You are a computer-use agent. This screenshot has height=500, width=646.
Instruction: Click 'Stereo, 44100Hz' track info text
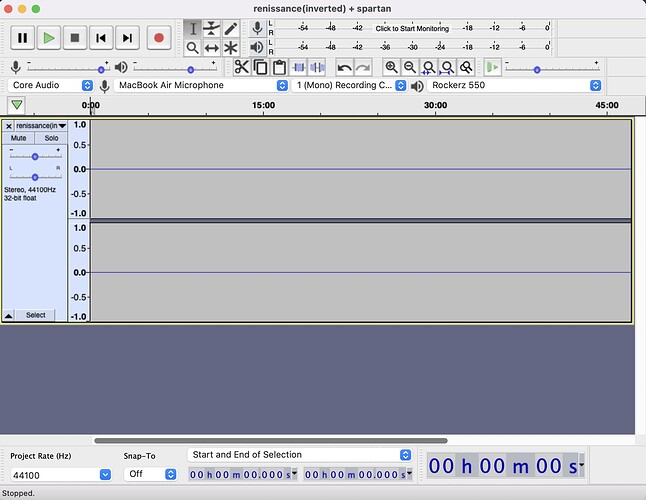click(x=30, y=190)
